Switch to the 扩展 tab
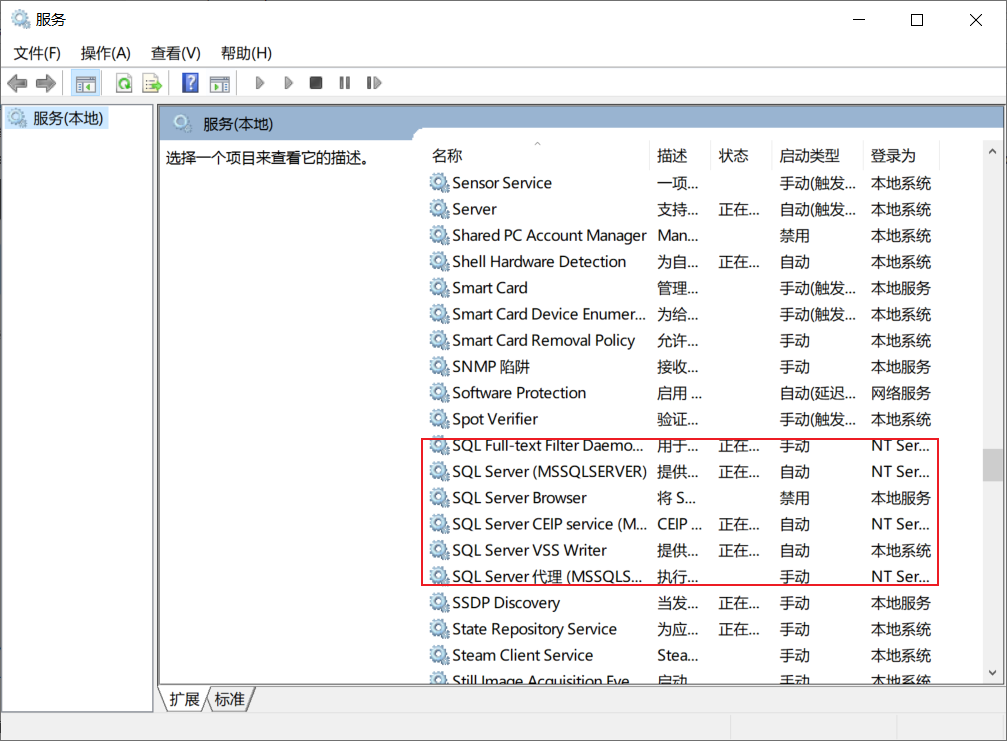1007x741 pixels. (184, 699)
